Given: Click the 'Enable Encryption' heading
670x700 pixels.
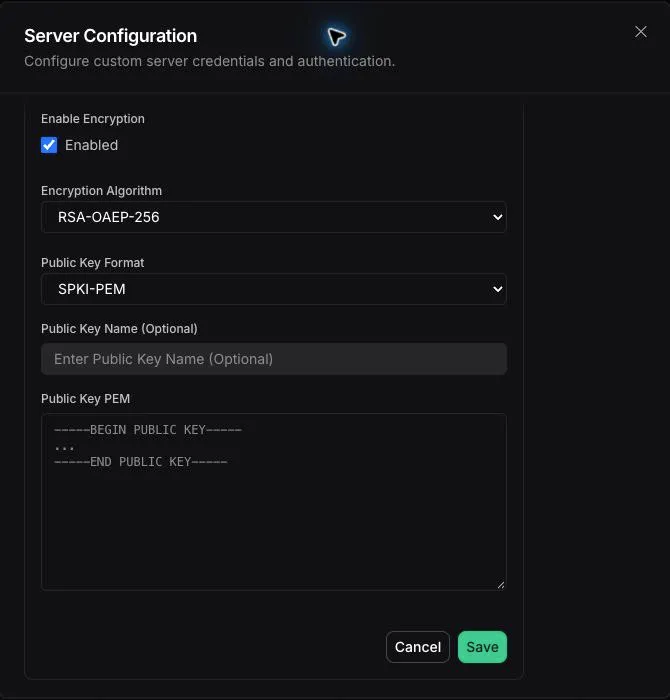Looking at the screenshot, I should [x=93, y=119].
